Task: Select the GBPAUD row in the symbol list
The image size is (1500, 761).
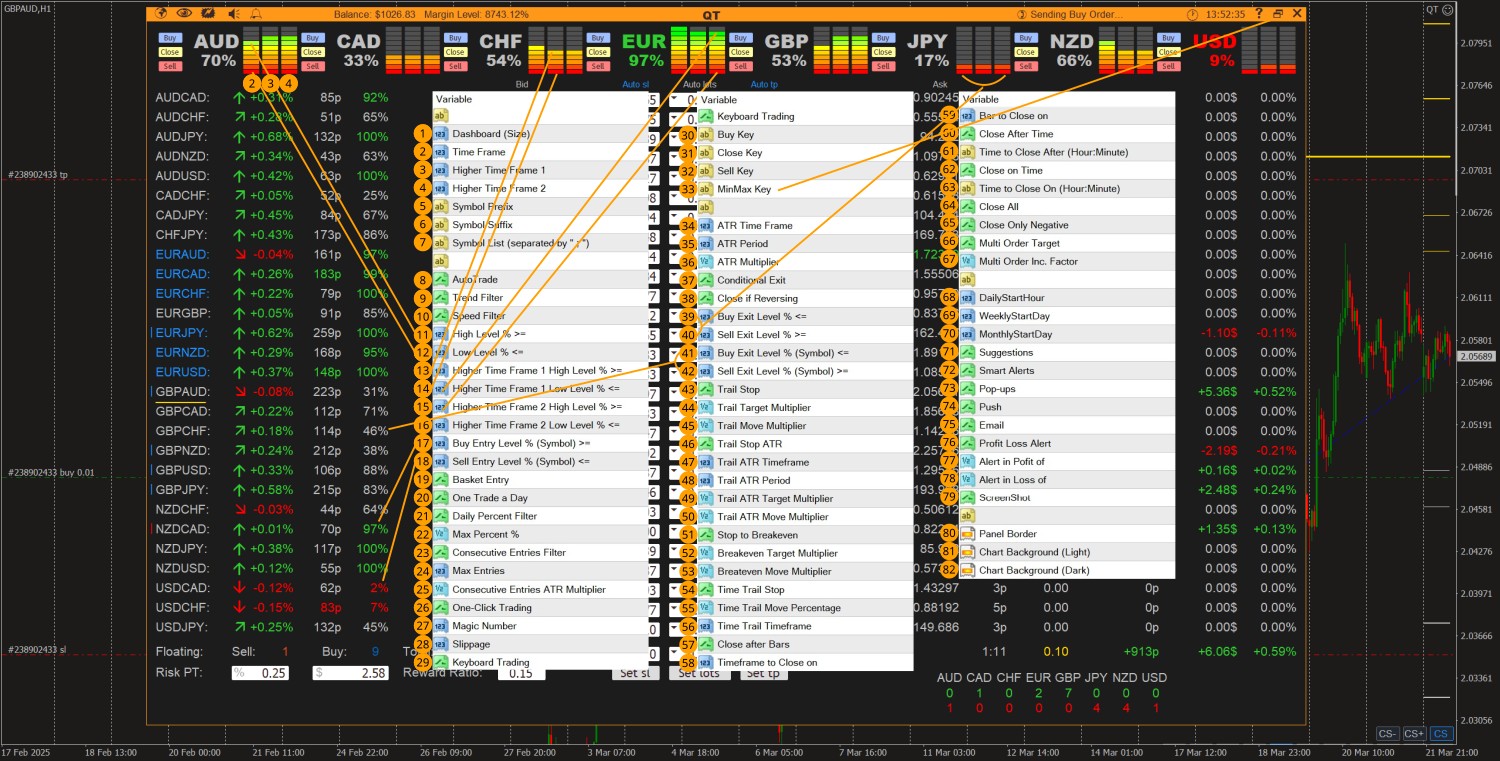Action: (x=182, y=391)
